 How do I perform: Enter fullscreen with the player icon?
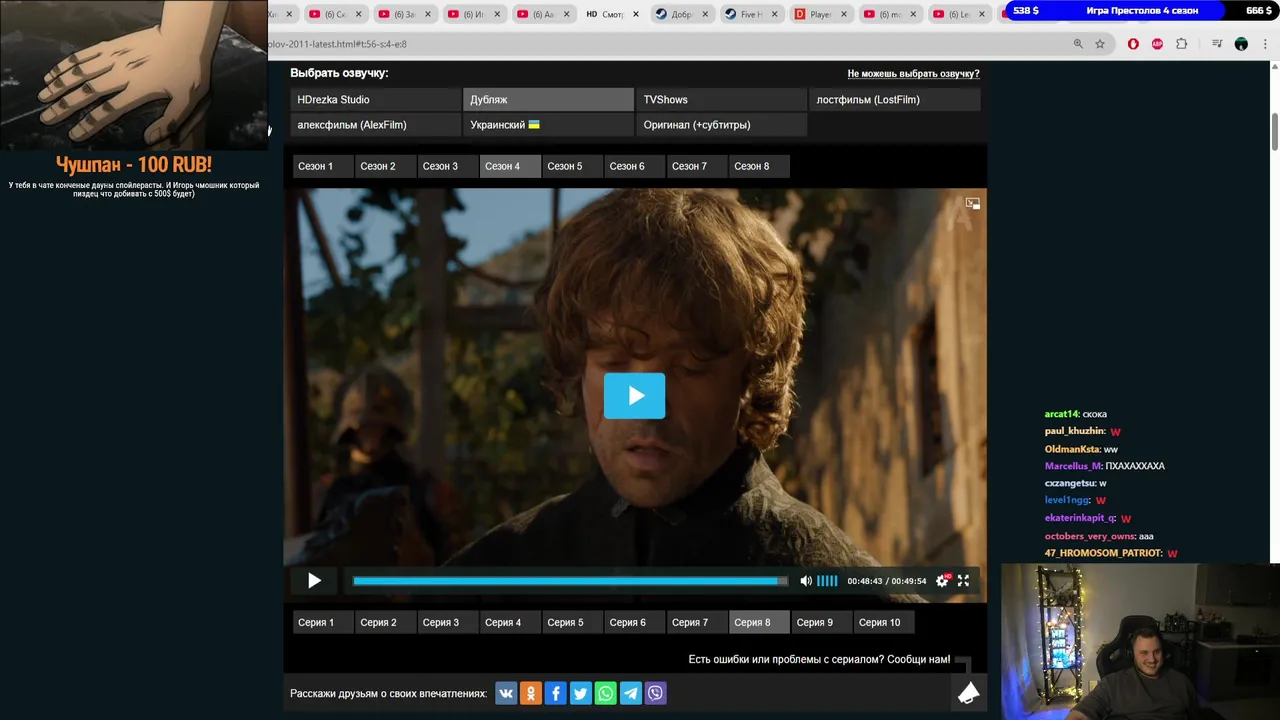click(x=963, y=581)
